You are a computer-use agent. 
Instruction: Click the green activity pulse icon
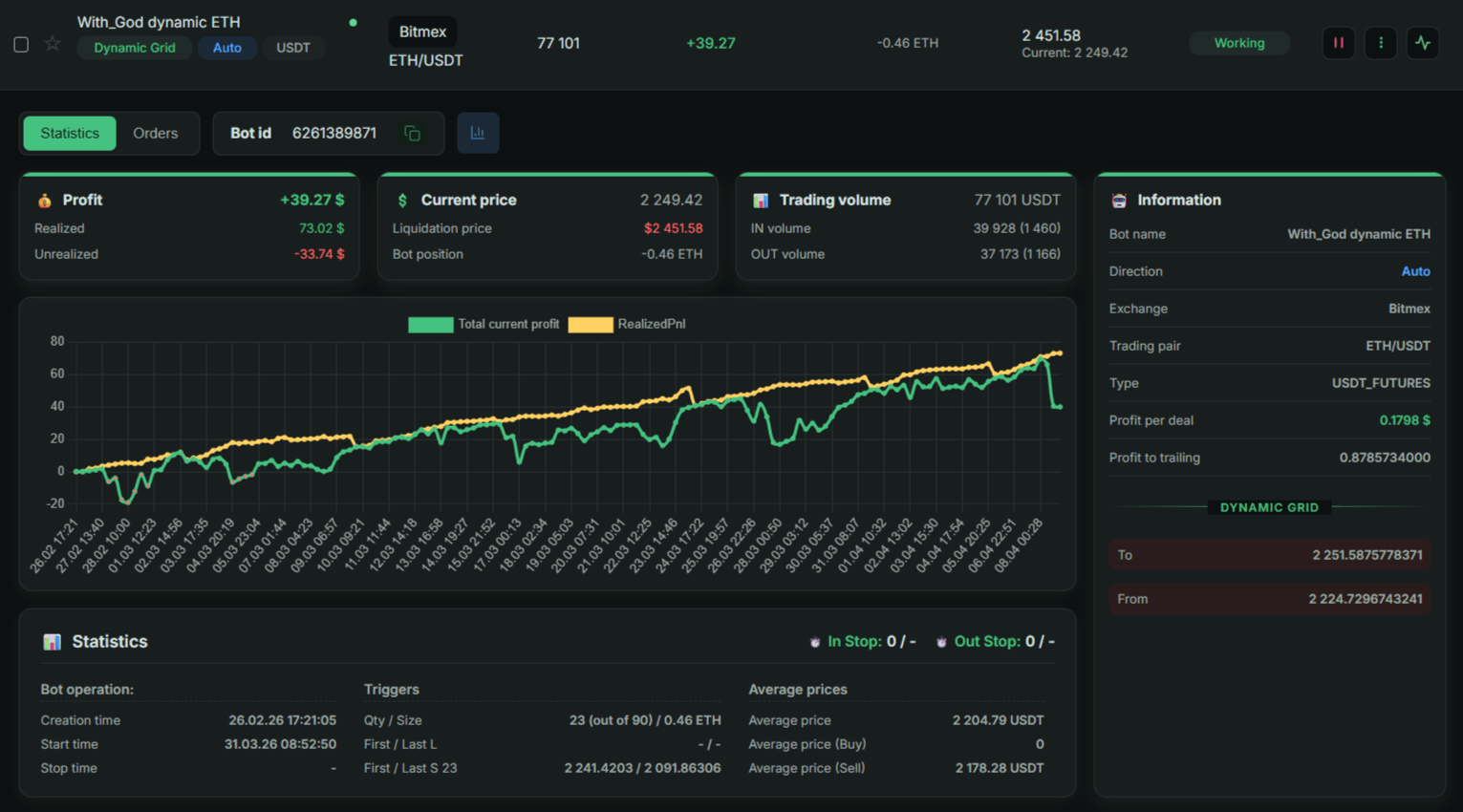(x=1423, y=43)
